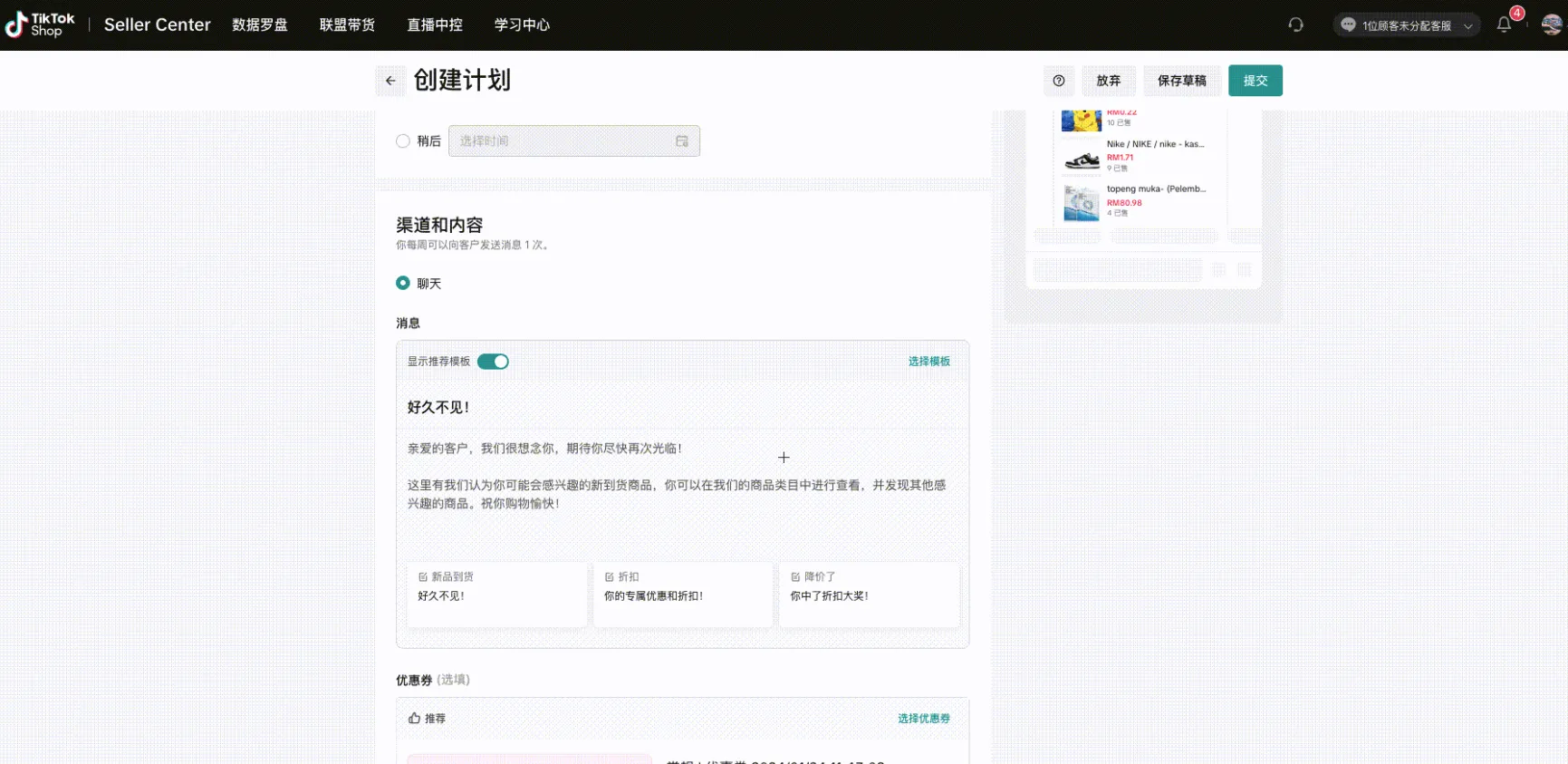1568x764 pixels.
Task: Open the 联盟带货 menu
Action: pos(347,25)
